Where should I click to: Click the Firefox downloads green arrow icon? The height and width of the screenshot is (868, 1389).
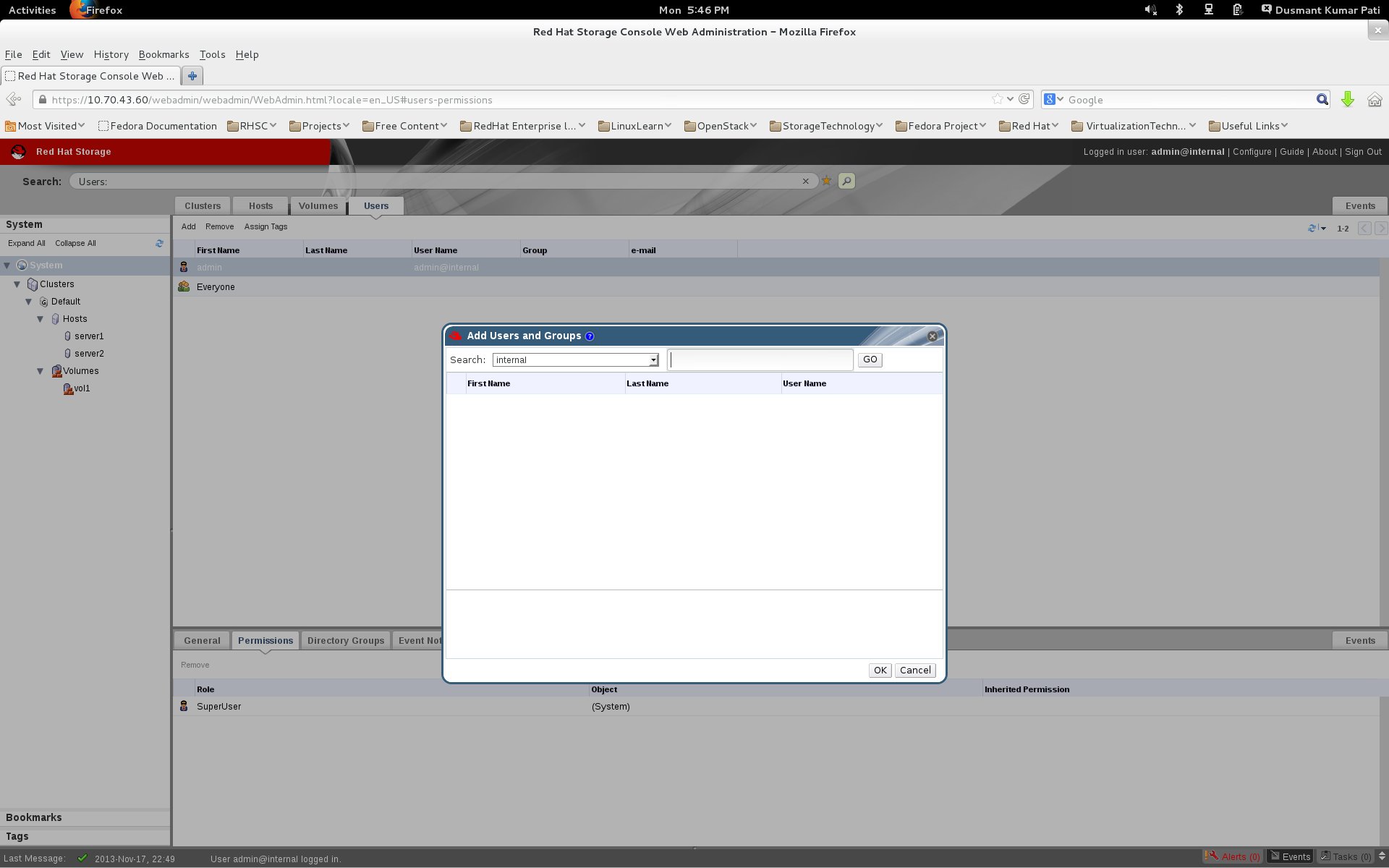(1347, 100)
